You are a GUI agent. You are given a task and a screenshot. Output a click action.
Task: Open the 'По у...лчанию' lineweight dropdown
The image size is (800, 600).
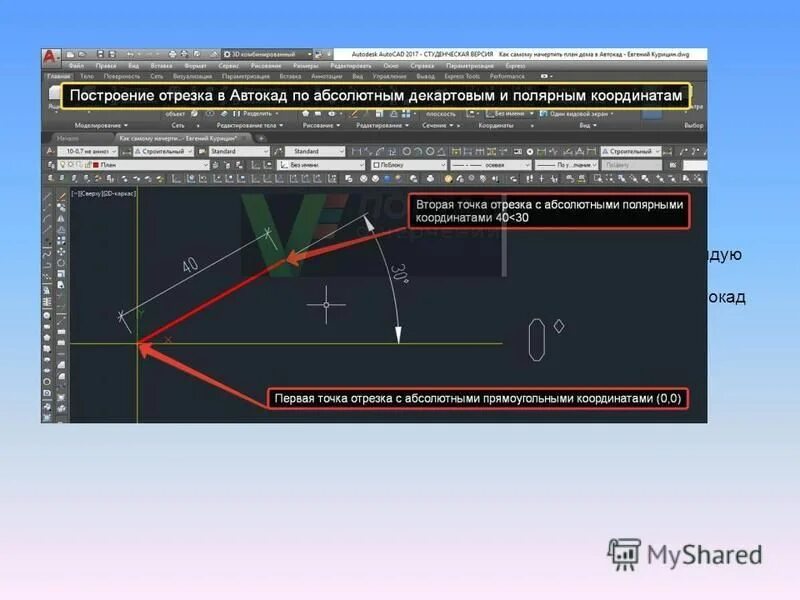(566, 165)
